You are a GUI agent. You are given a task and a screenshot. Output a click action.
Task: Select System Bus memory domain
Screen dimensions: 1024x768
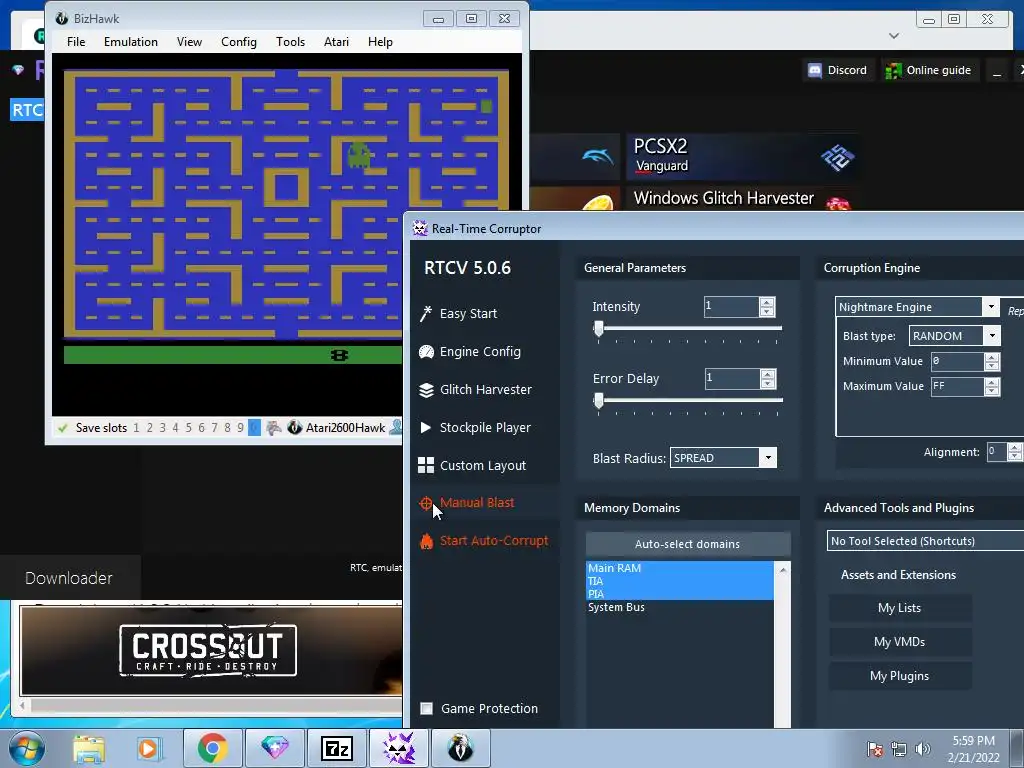pyautogui.click(x=680, y=607)
